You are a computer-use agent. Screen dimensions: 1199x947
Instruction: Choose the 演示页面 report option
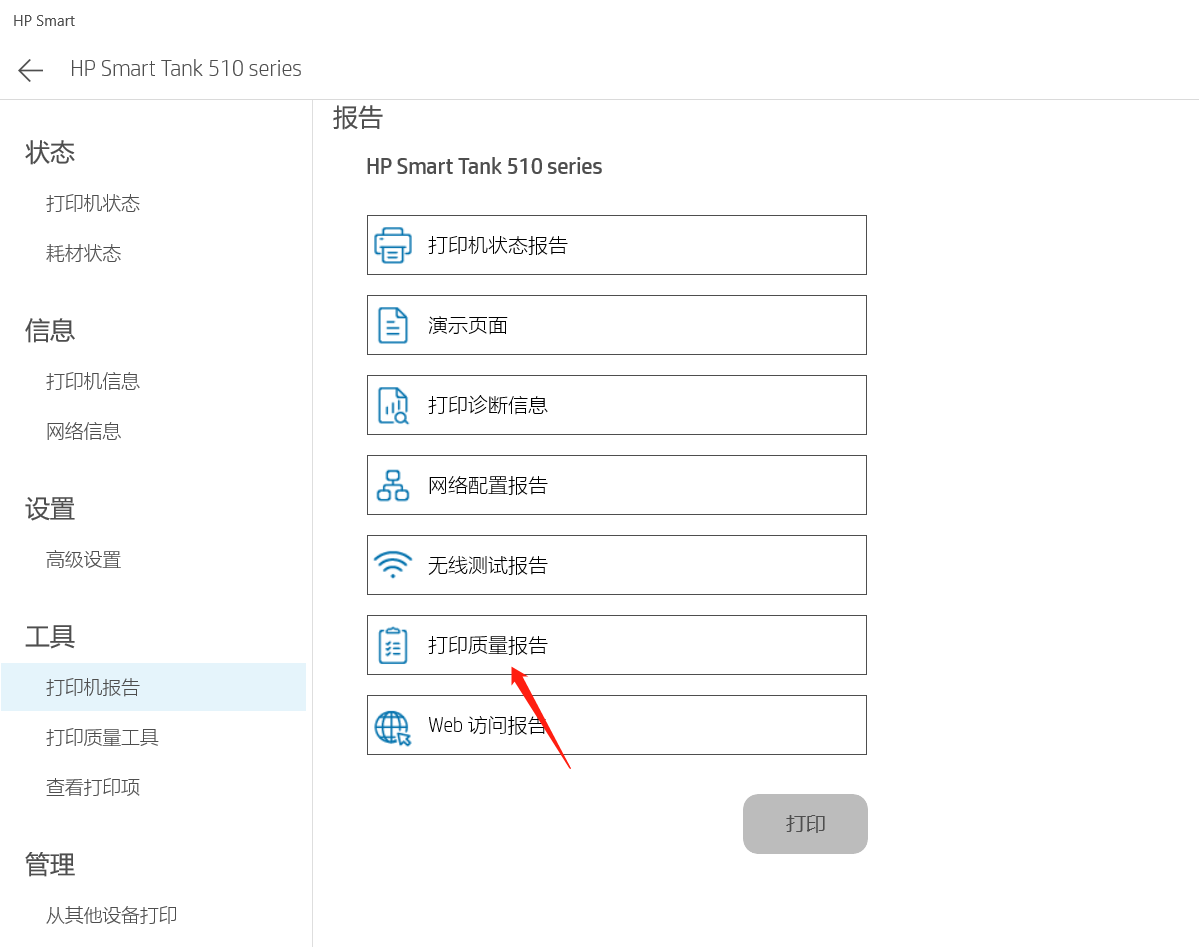pyautogui.click(x=617, y=324)
